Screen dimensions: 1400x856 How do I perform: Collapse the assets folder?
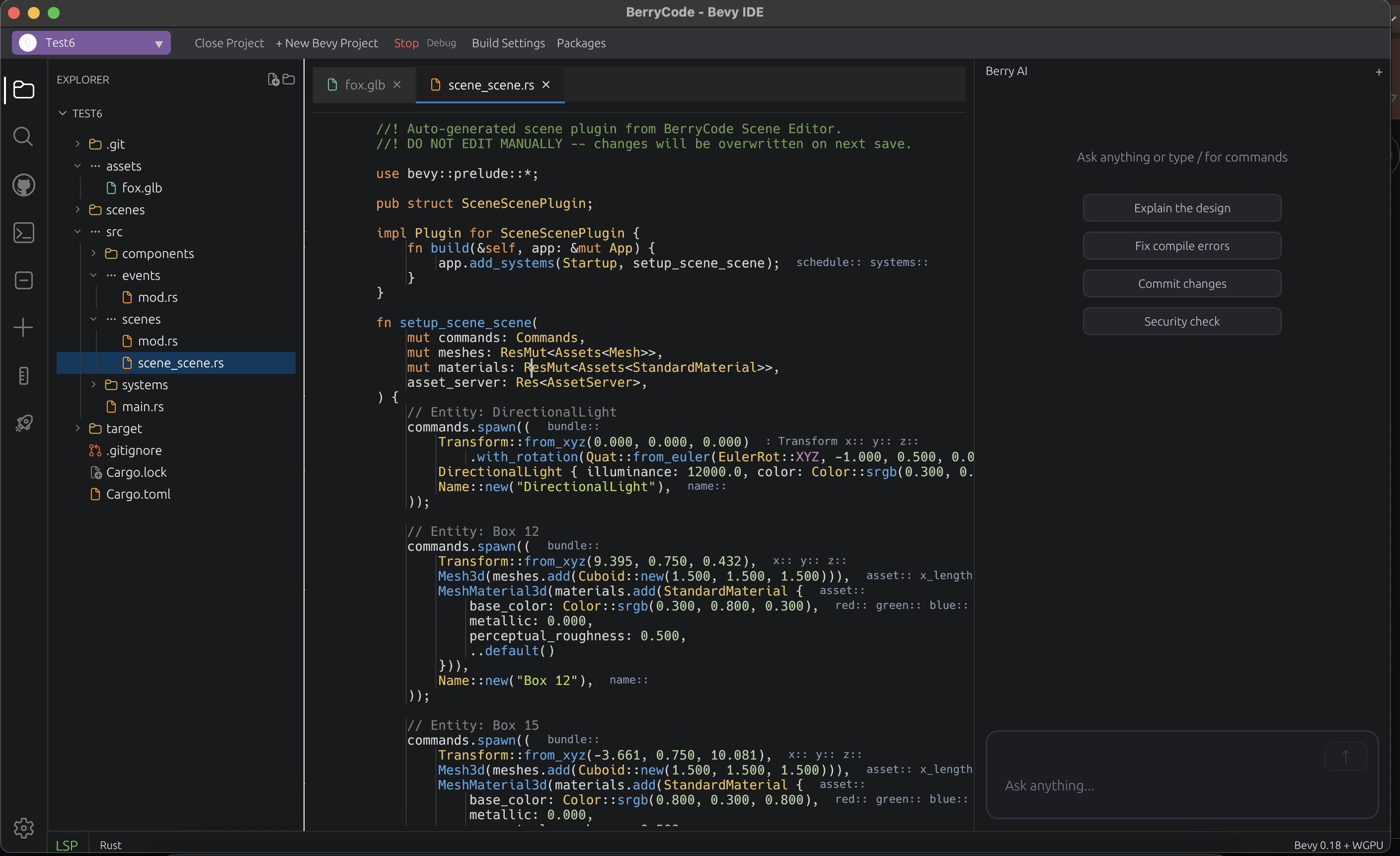(78, 166)
